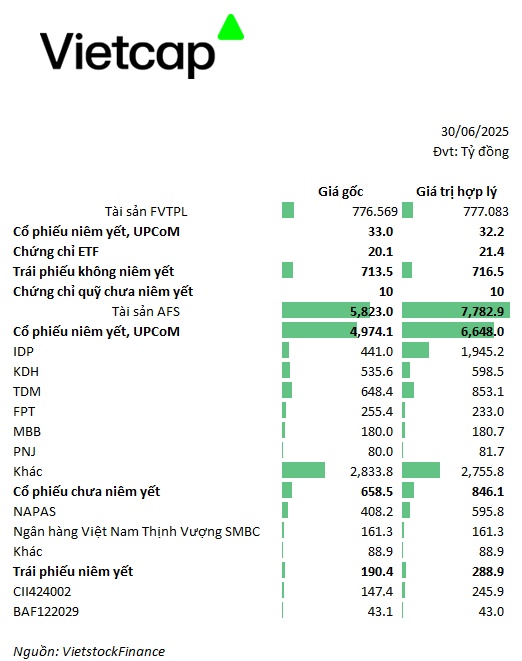The width and height of the screenshot is (522, 661).
Task: Click the 30/06/2025 date text
Action: (475, 132)
